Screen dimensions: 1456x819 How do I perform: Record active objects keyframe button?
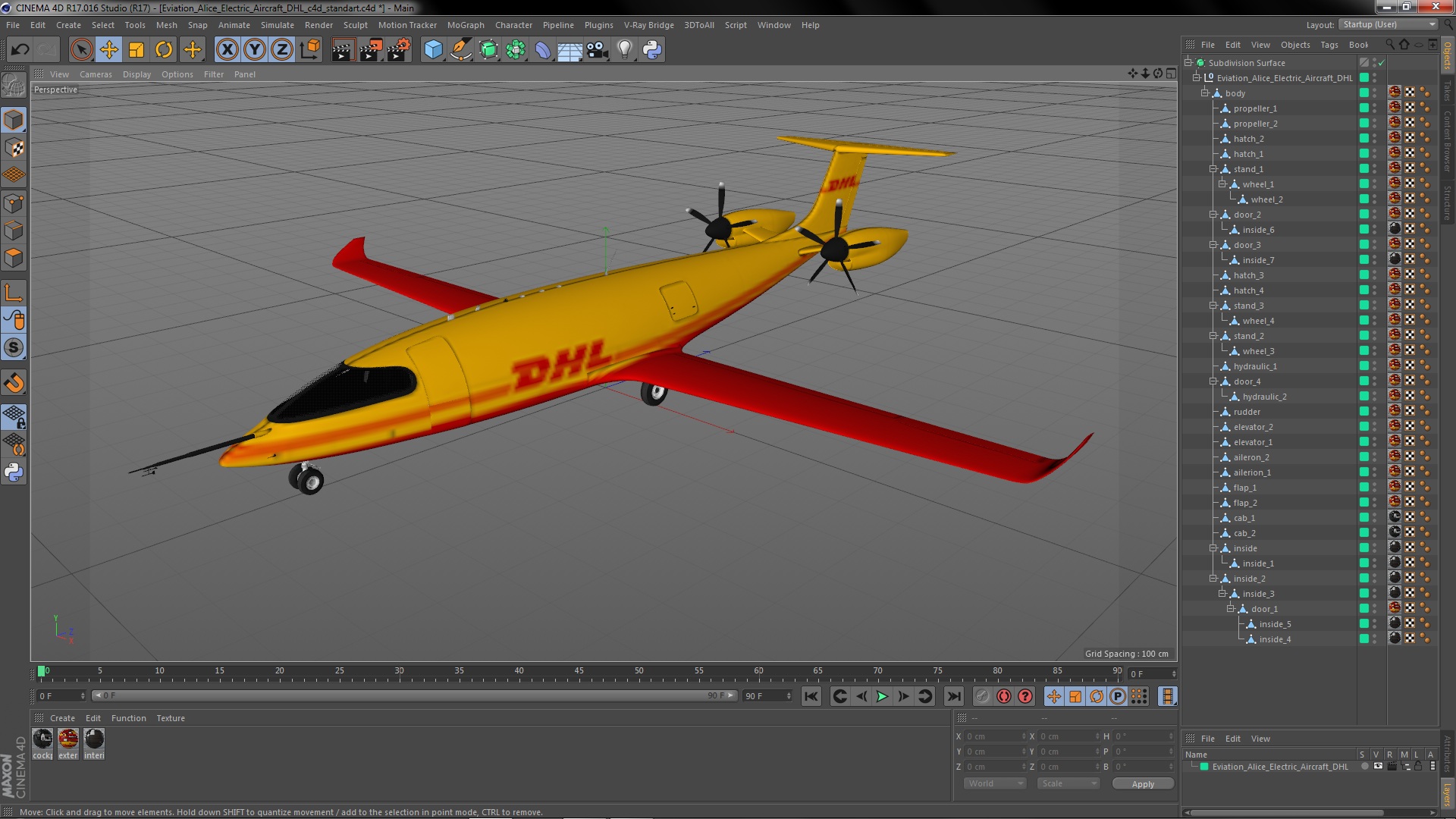coord(983,696)
